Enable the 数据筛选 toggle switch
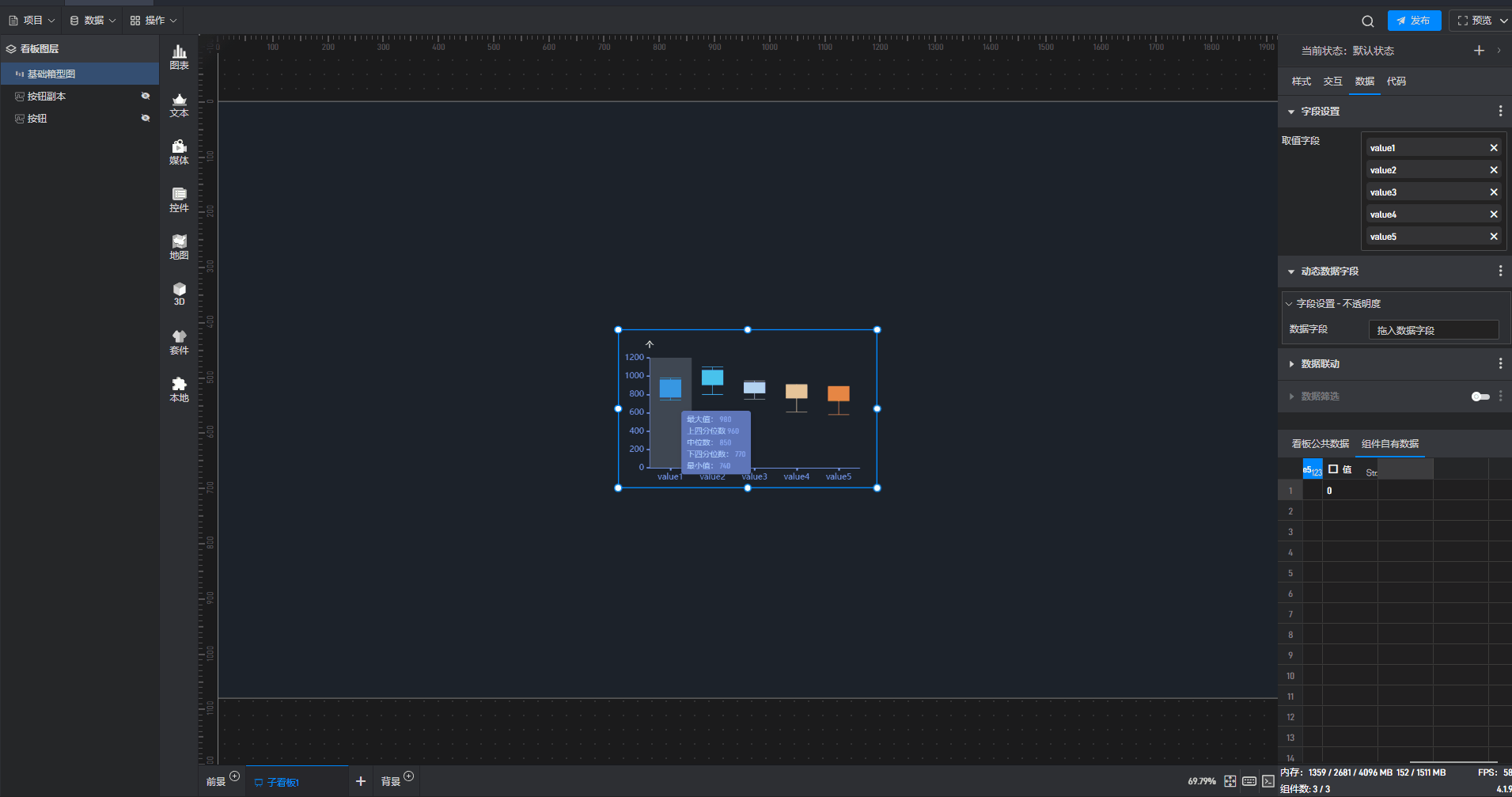1512x797 pixels. [1480, 397]
